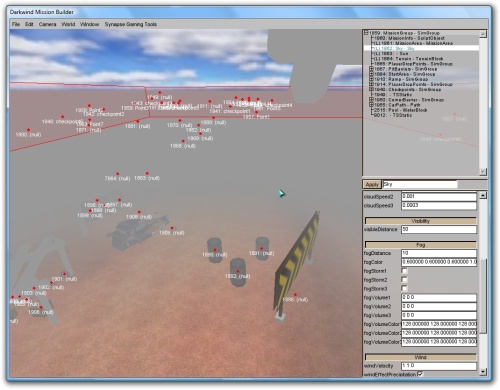Toggle the fogStorm2 checkbox
Screen dimensions: 500x390
coord(404,279)
